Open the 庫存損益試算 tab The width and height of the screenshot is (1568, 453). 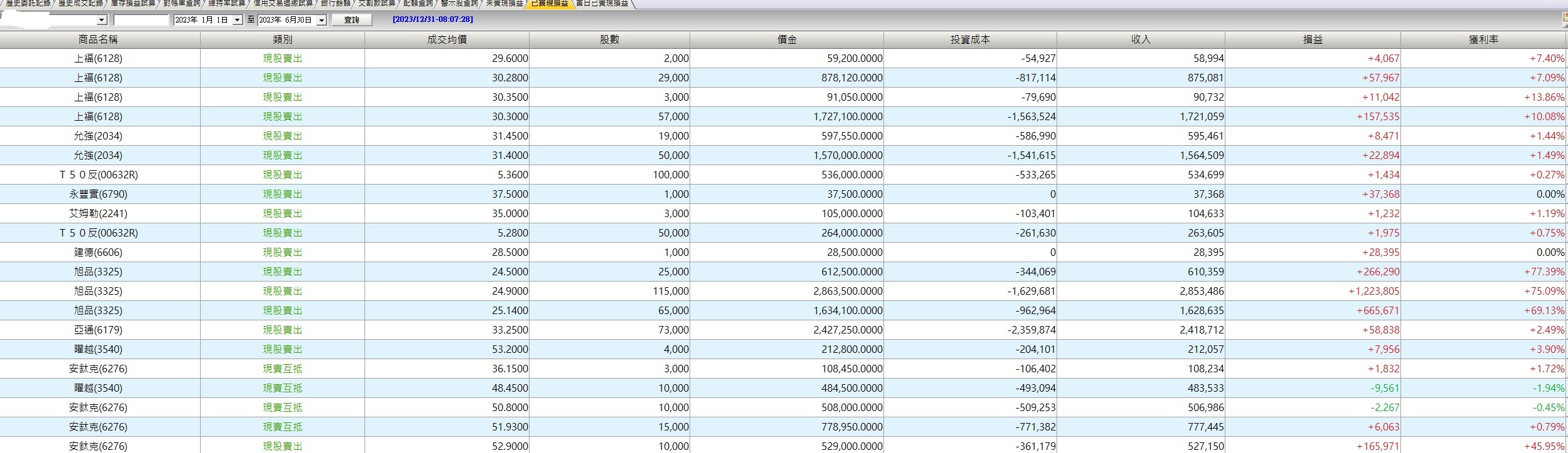point(133,4)
